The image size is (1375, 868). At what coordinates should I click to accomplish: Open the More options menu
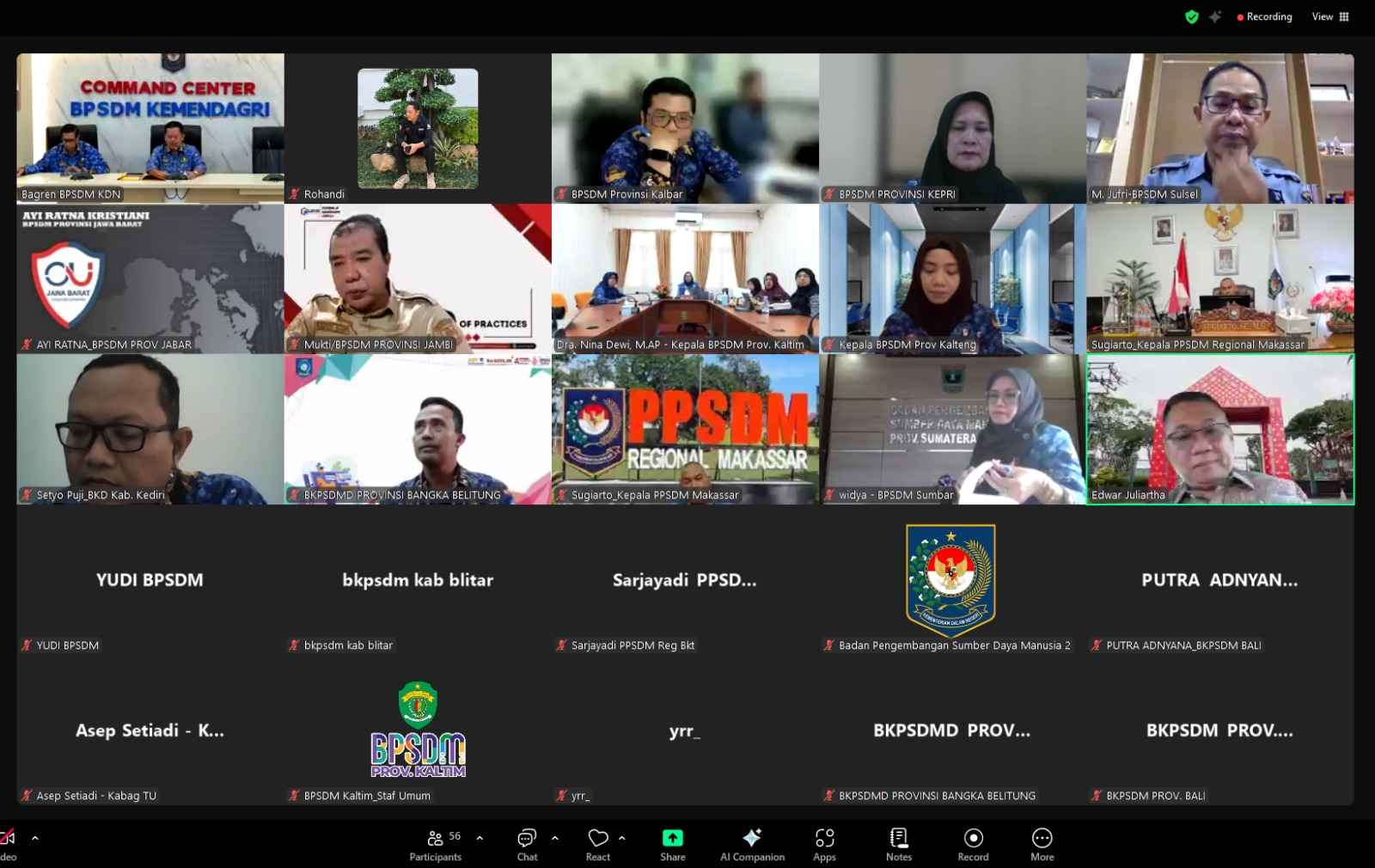tap(1042, 845)
